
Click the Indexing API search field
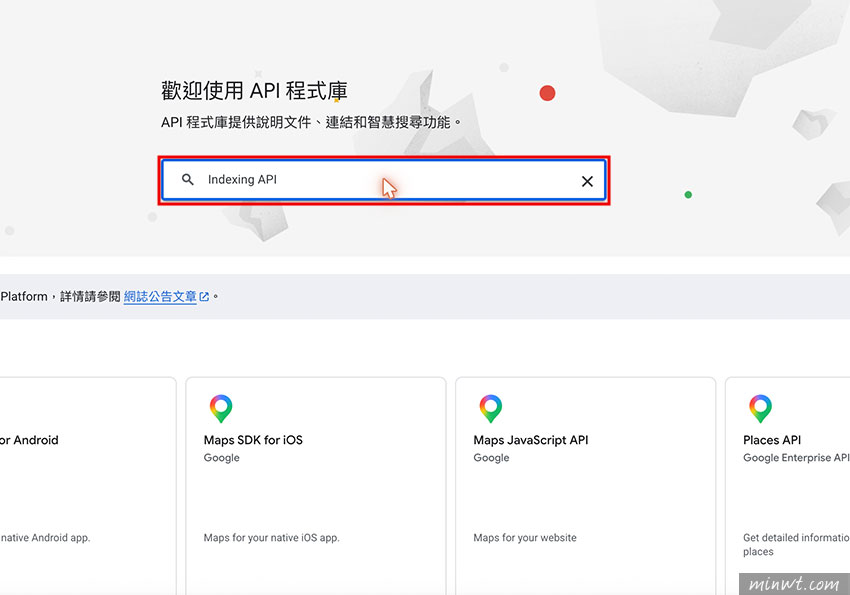[384, 180]
